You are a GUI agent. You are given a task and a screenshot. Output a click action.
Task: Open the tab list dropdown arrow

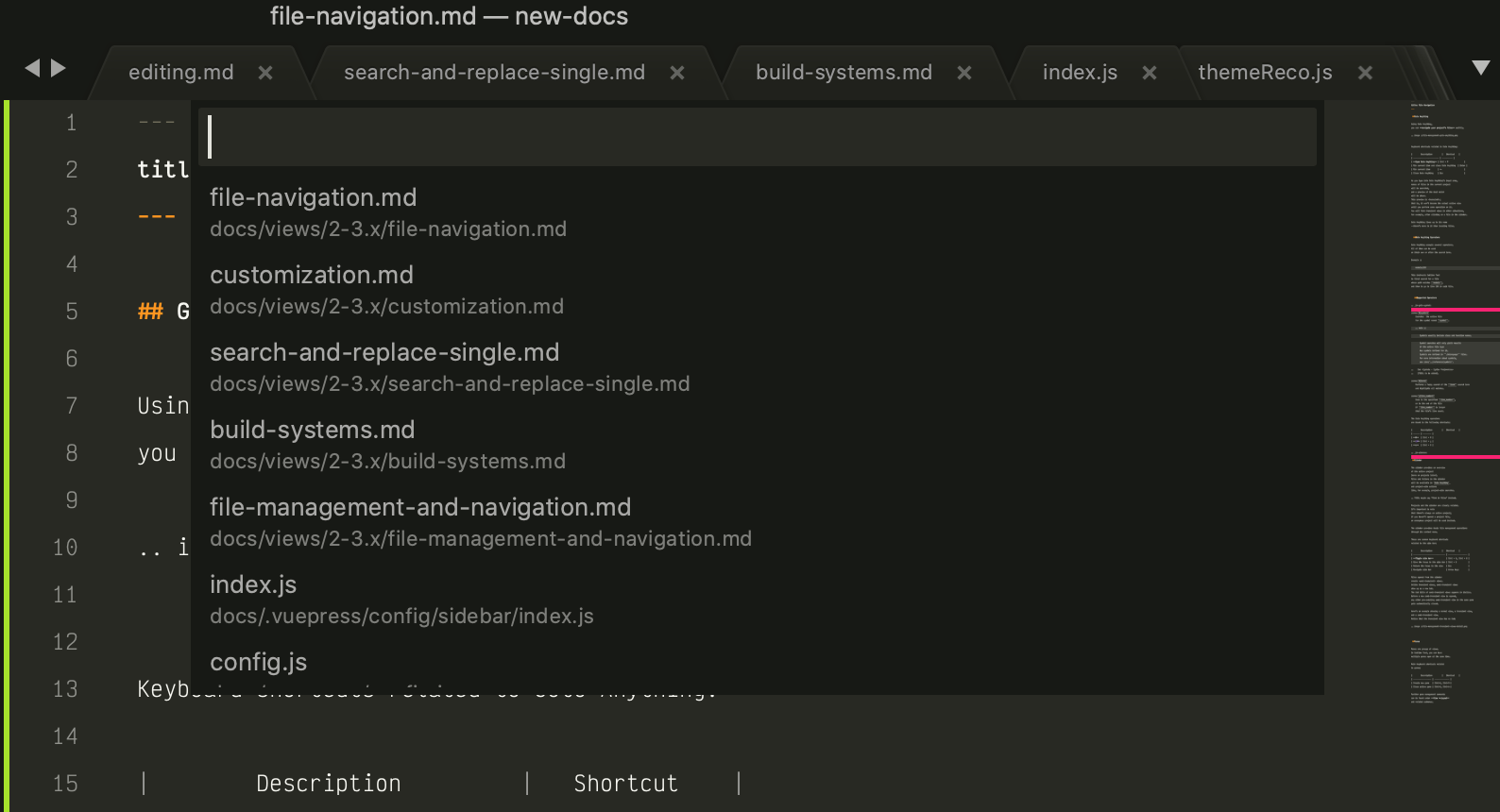1480,68
